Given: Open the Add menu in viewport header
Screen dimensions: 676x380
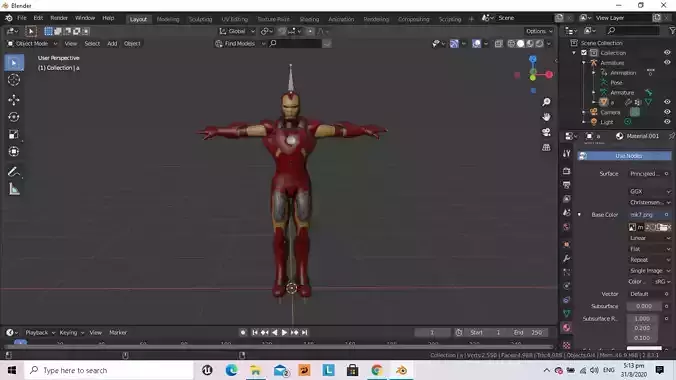Looking at the screenshot, I should 112,44.
